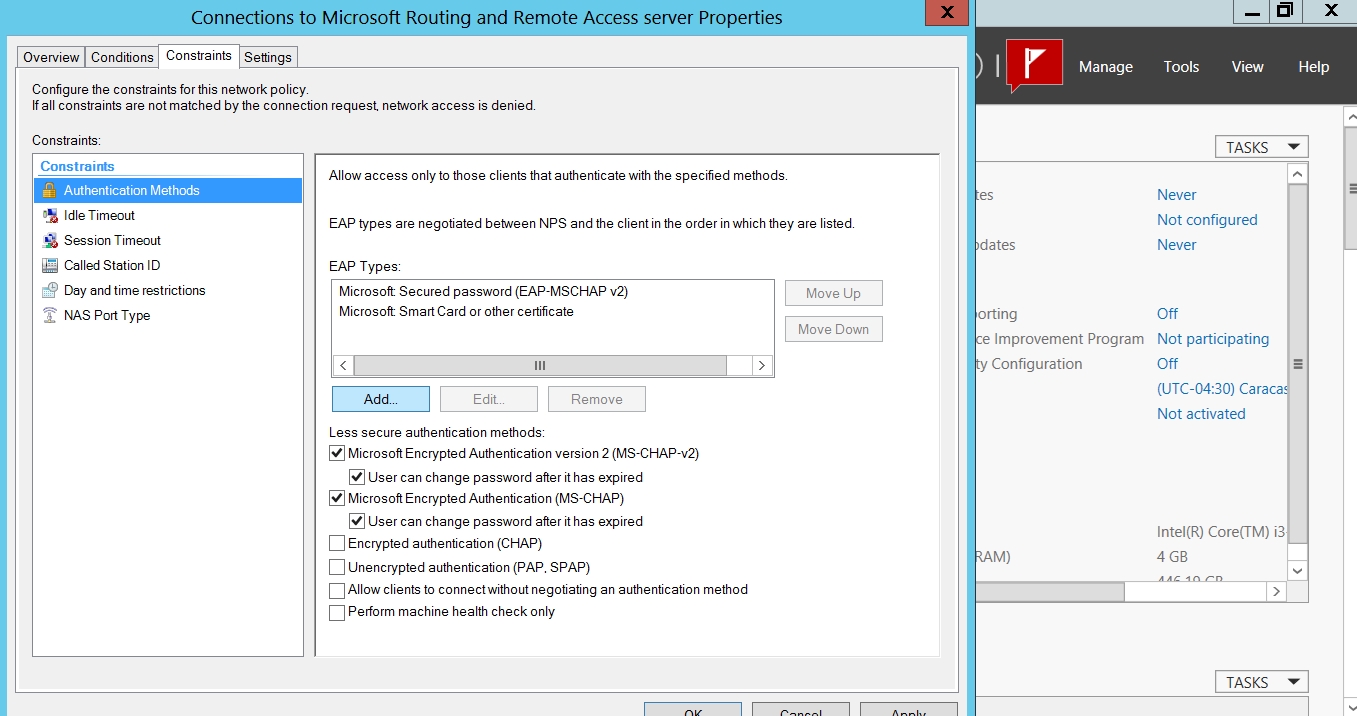Click the Idle Timeout icon

coord(49,215)
